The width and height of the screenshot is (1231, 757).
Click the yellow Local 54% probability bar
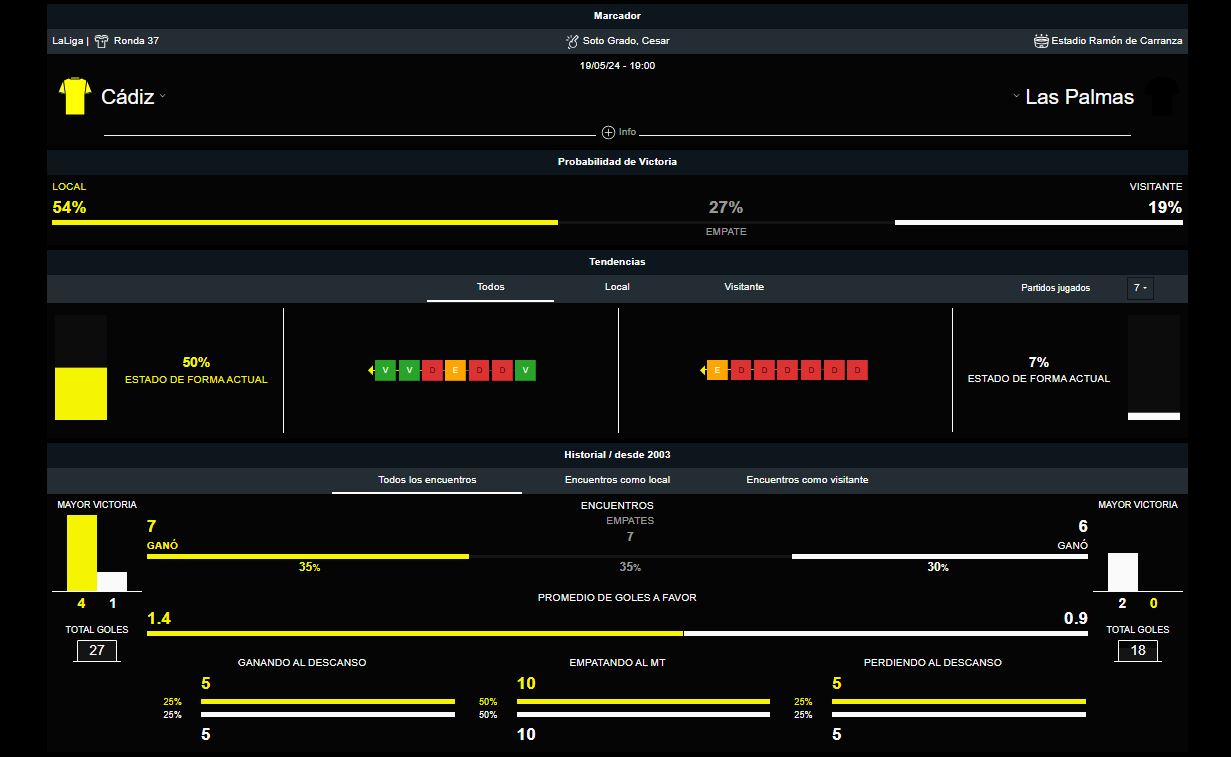pos(304,222)
